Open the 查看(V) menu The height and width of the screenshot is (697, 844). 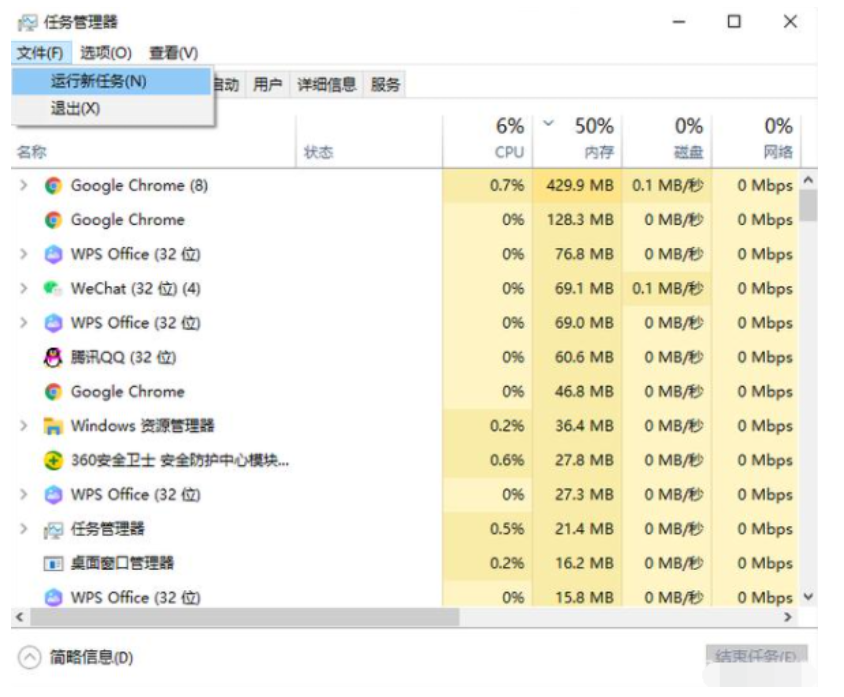(x=173, y=53)
